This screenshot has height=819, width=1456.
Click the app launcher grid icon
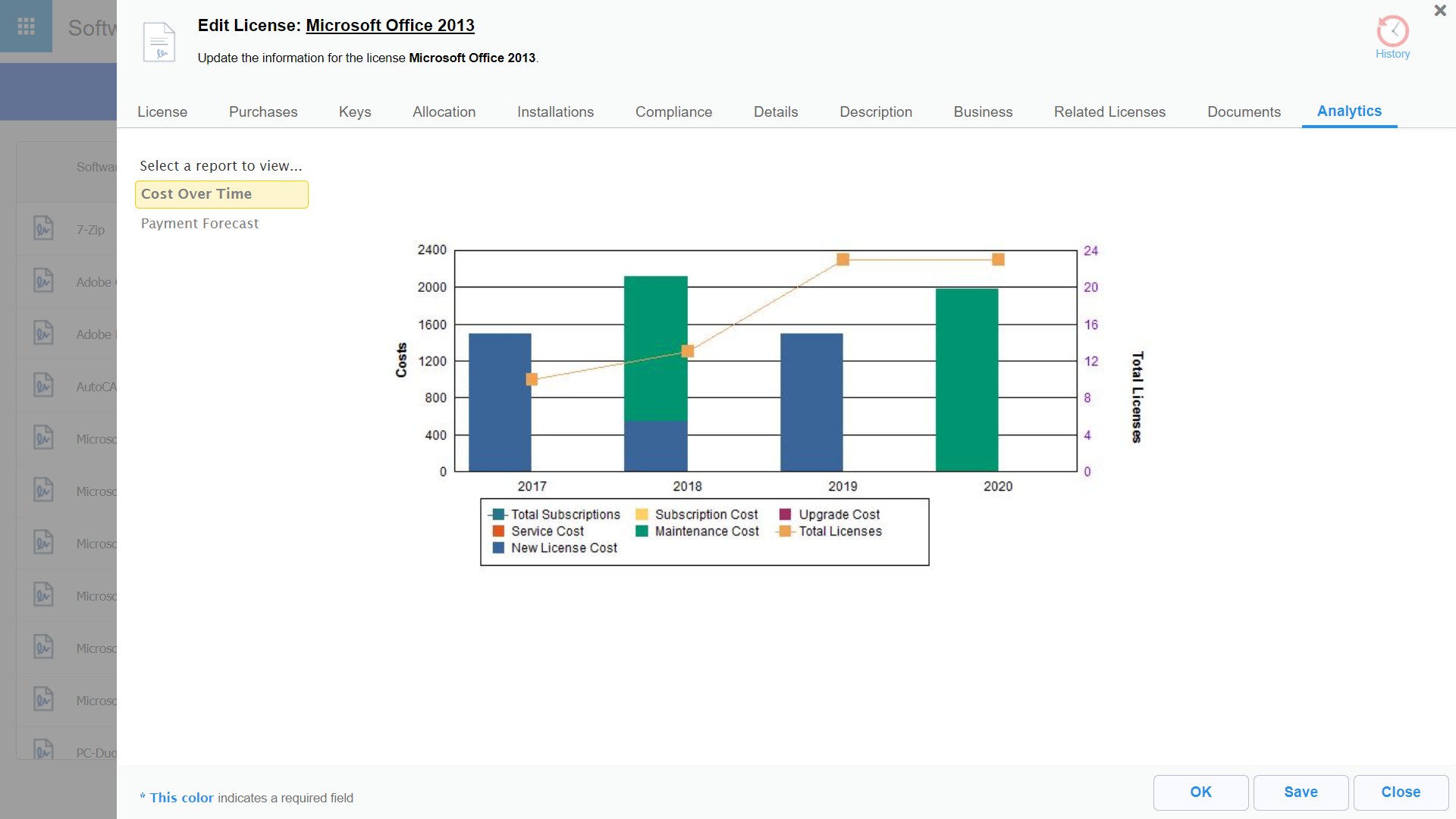26,26
